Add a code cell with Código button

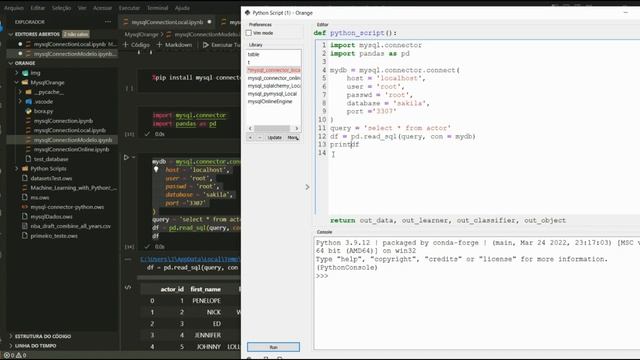136,45
